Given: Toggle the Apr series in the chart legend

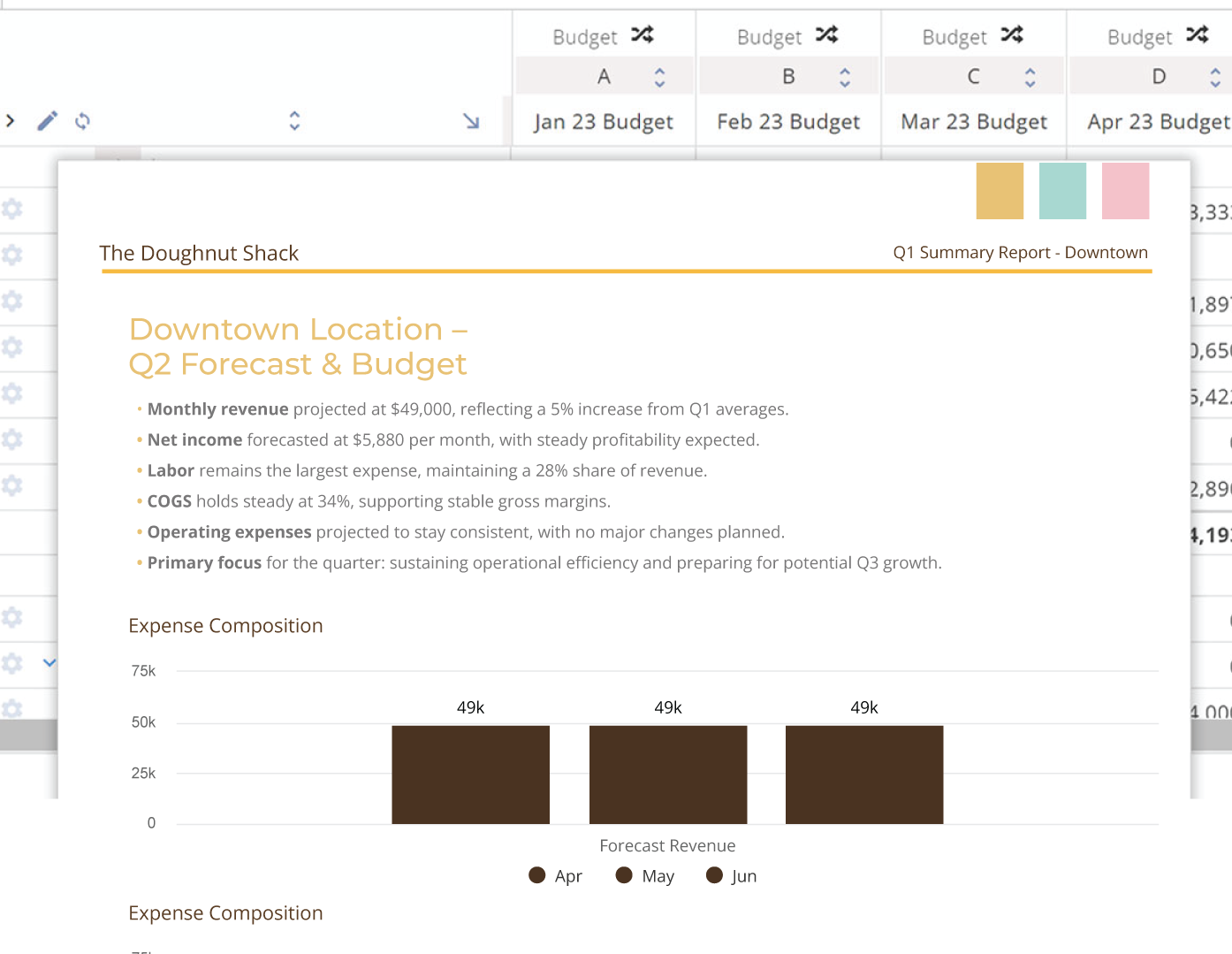Looking at the screenshot, I should click(x=555, y=875).
